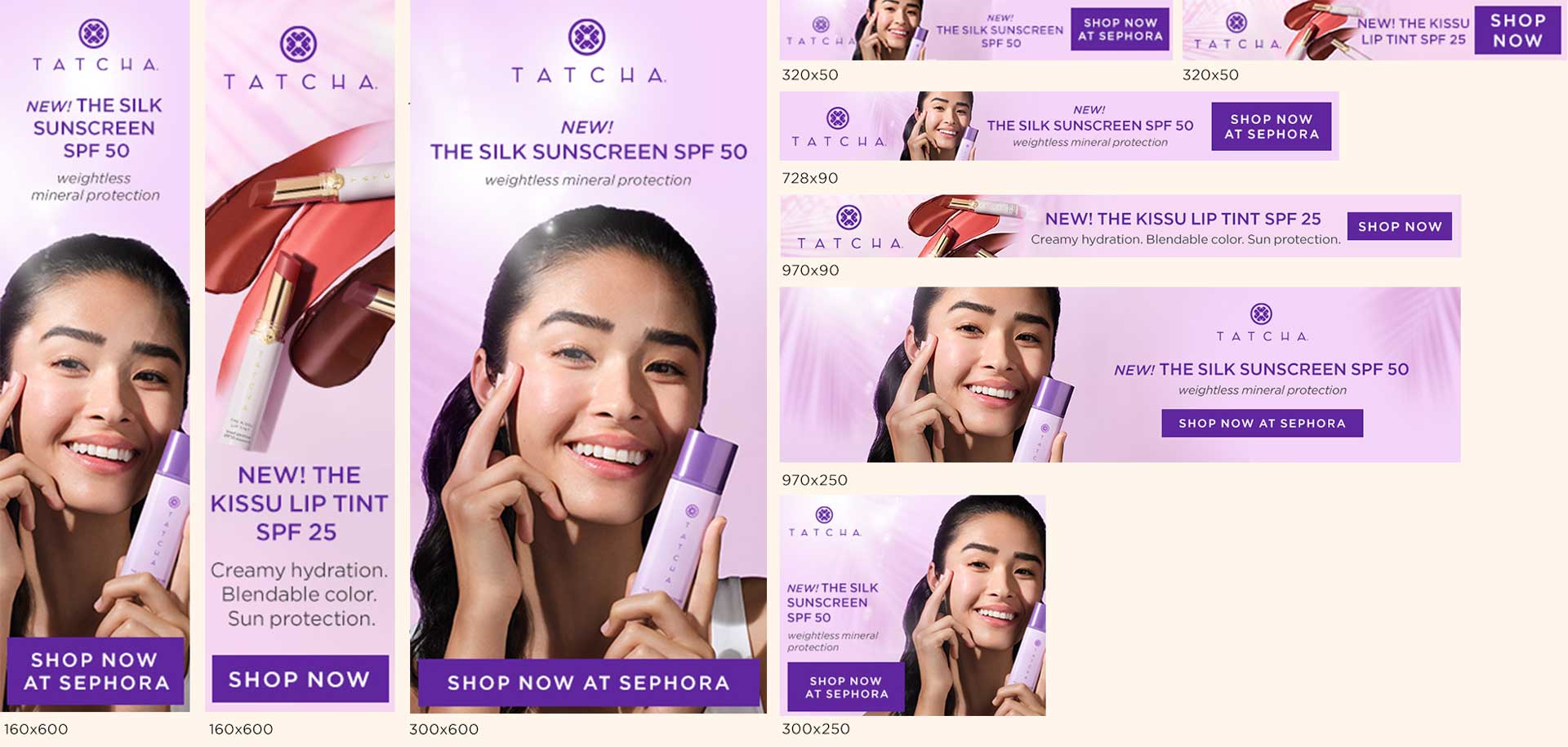Click Shop Now button in 970x90 banner
Viewport: 1568px width, 747px height.
point(1400,226)
